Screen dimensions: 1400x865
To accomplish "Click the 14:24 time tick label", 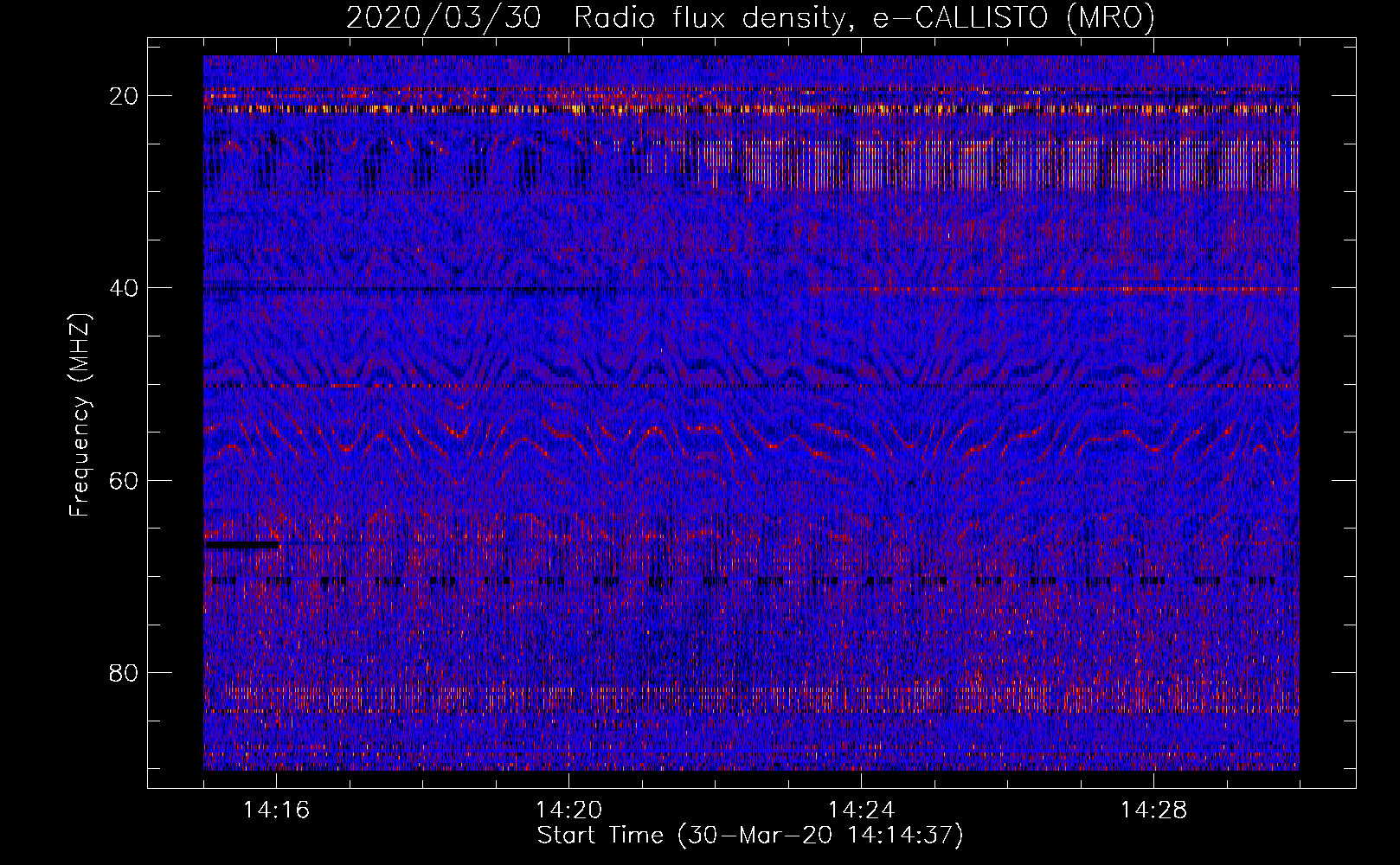I will click(861, 810).
